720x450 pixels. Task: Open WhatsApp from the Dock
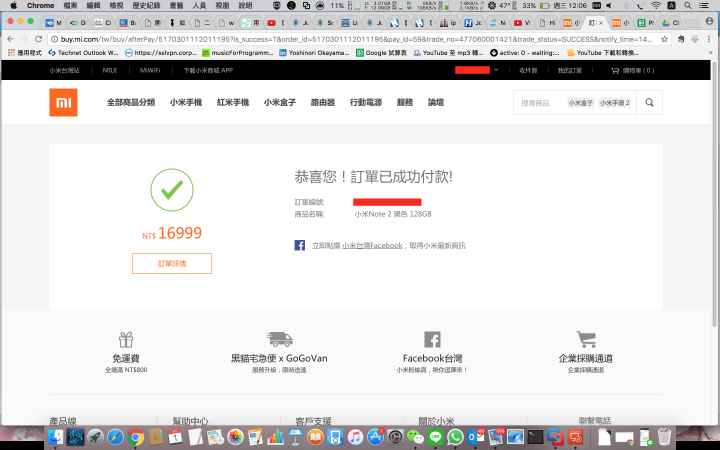[455, 437]
